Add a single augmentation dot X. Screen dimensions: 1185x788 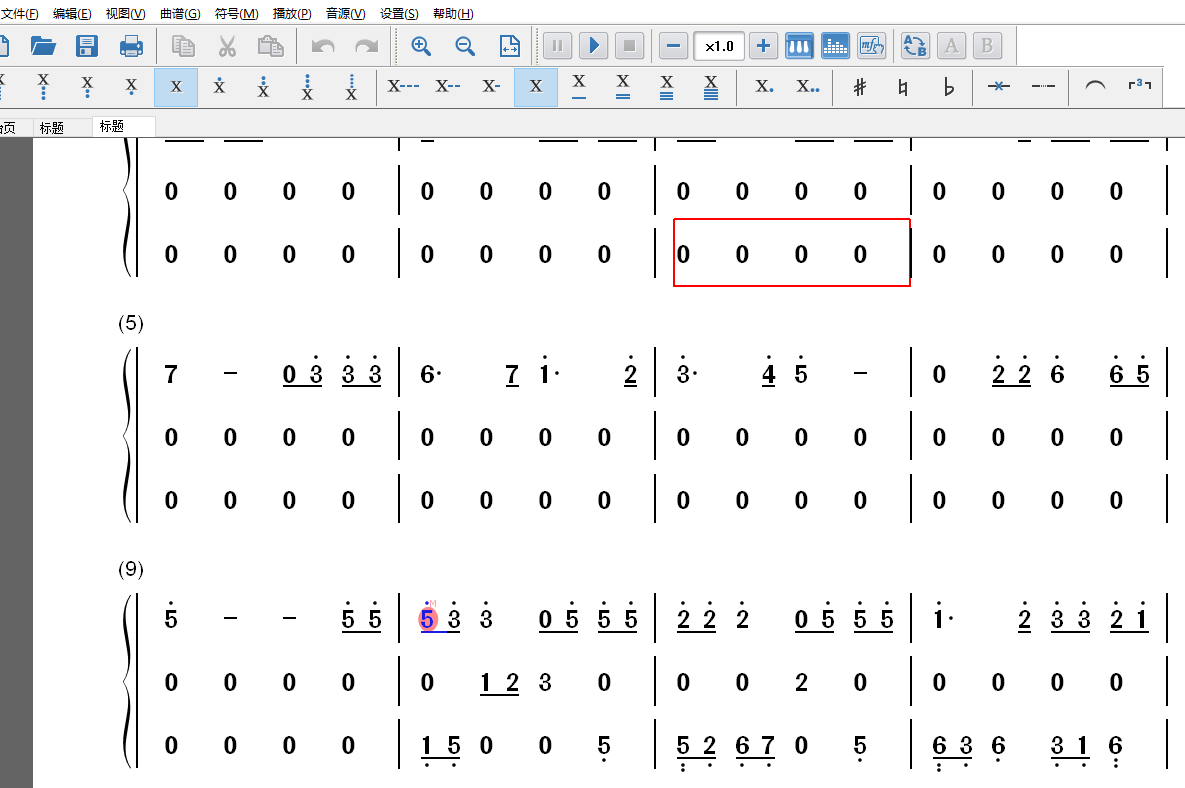[x=764, y=87]
